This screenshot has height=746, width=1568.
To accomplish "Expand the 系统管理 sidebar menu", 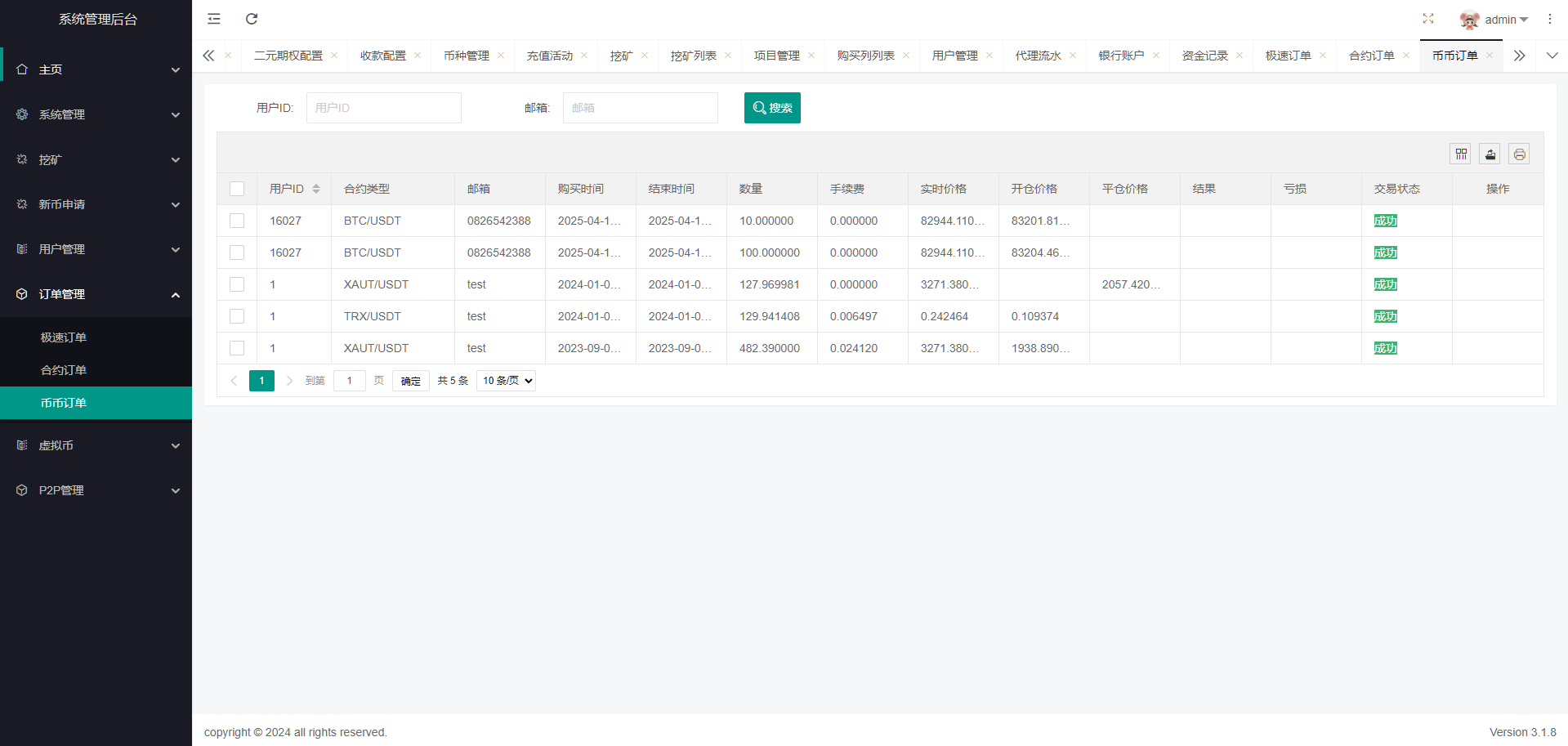I will click(x=96, y=114).
